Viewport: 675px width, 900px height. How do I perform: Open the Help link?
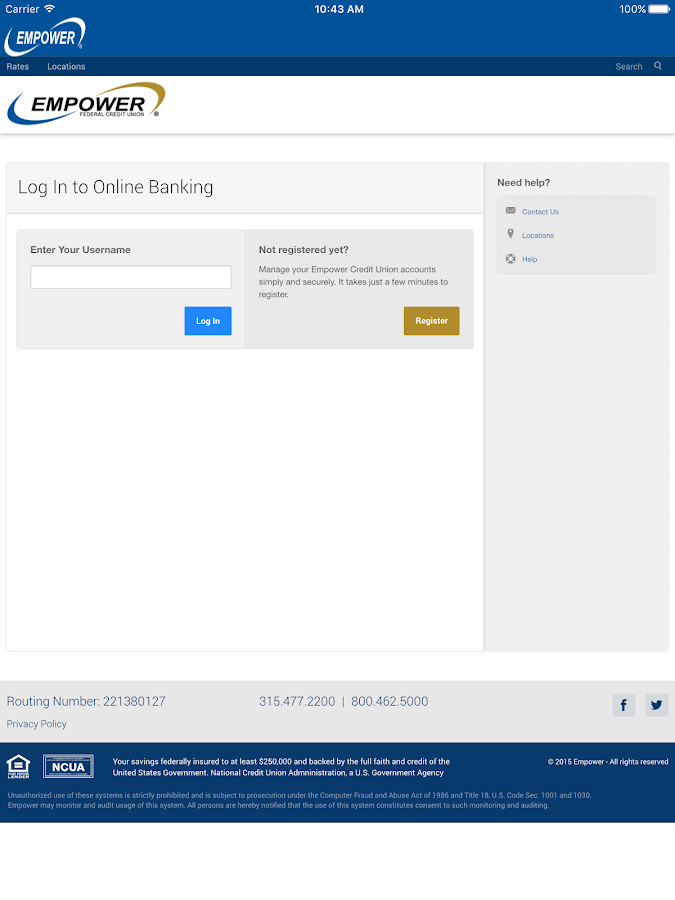click(x=529, y=259)
